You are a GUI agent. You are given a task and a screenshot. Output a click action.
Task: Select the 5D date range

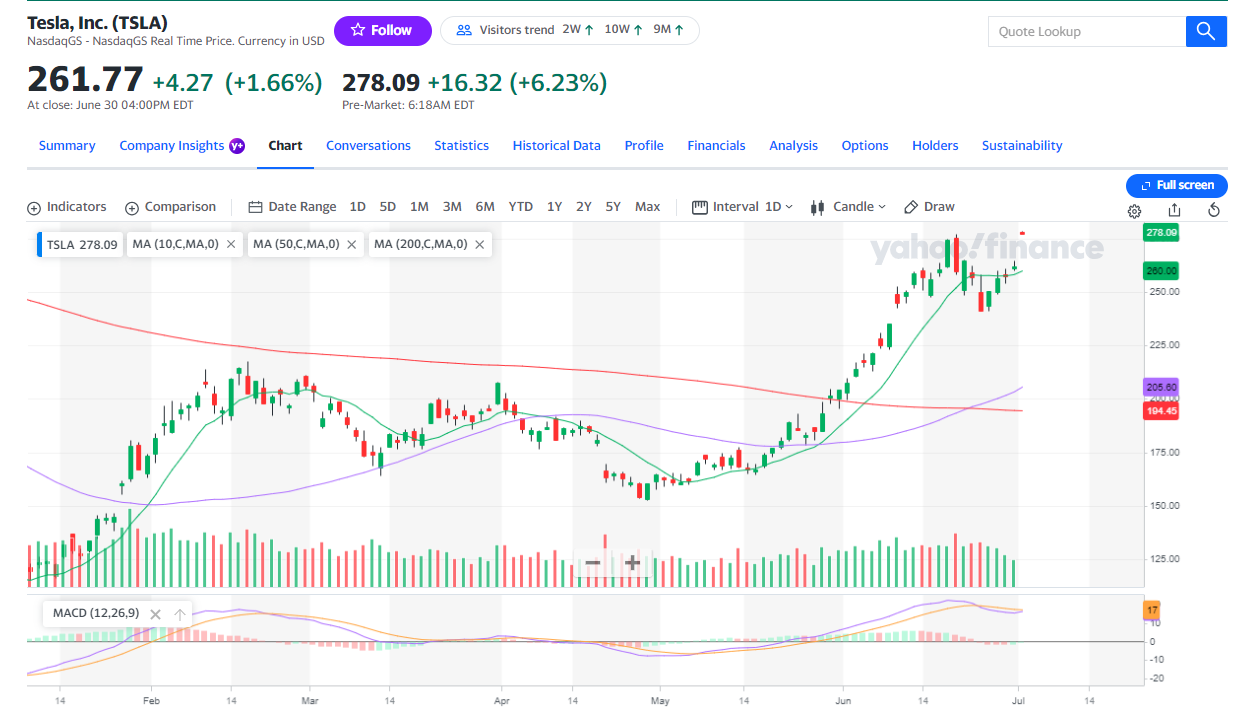point(388,207)
